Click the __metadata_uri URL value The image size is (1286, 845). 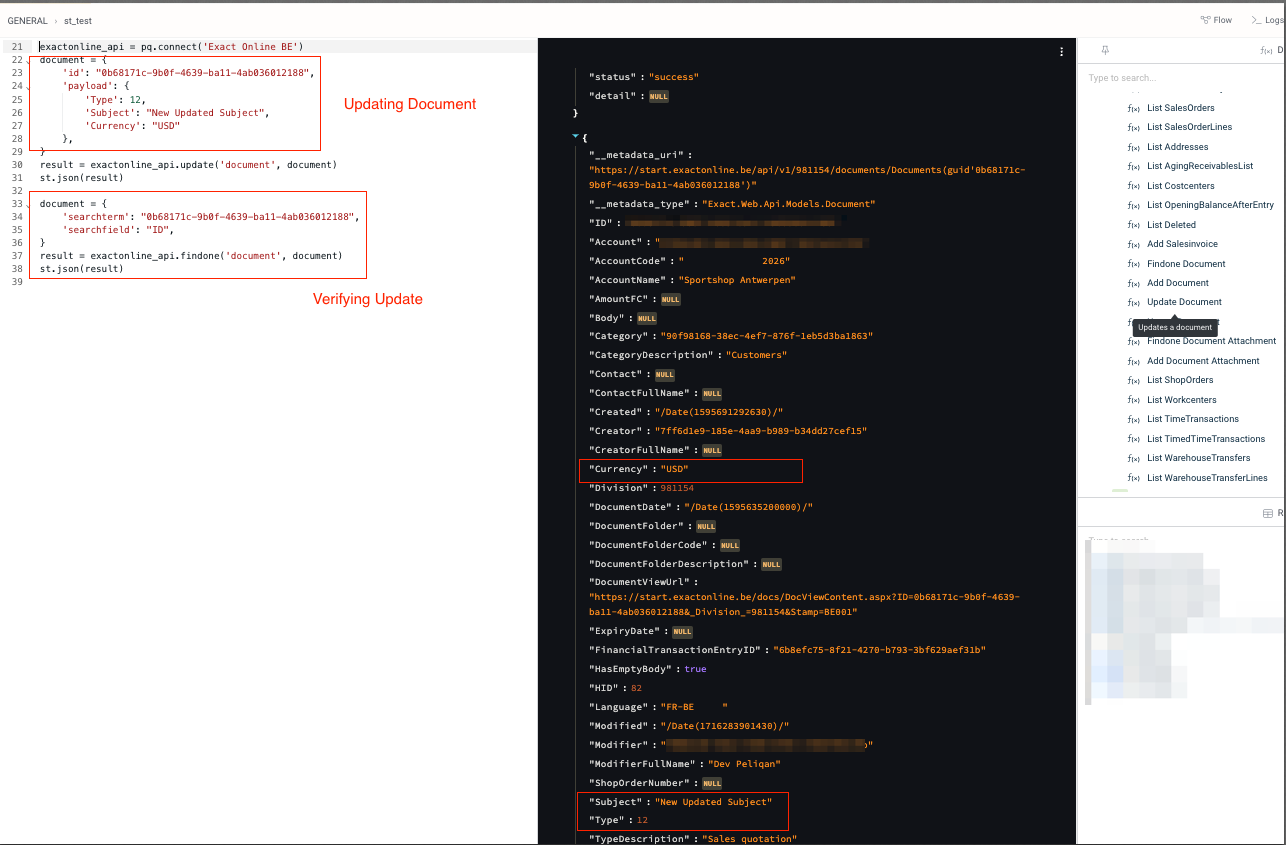tap(807, 178)
